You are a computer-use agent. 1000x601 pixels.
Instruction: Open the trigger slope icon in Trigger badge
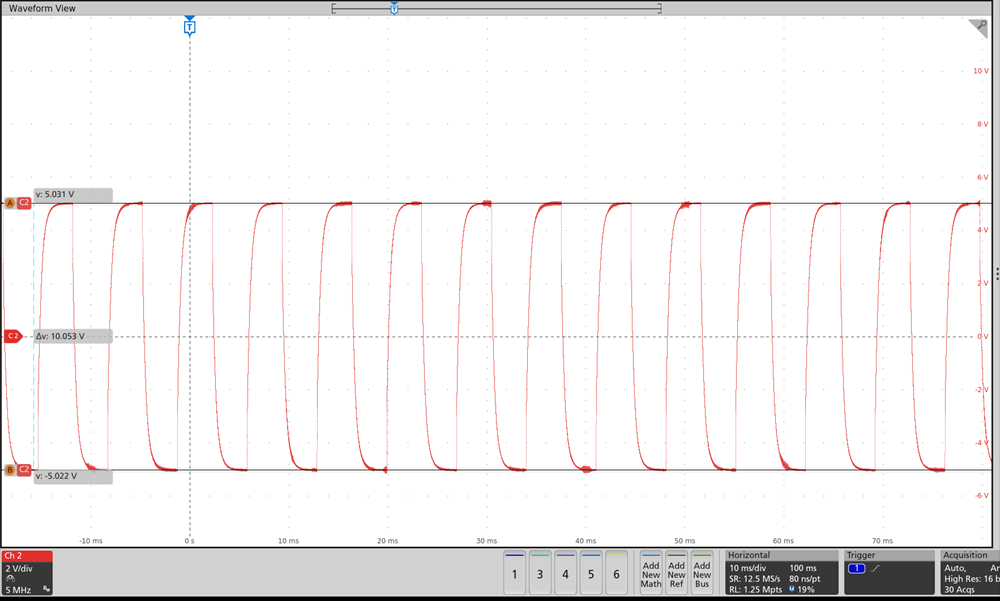pyautogui.click(x=876, y=568)
